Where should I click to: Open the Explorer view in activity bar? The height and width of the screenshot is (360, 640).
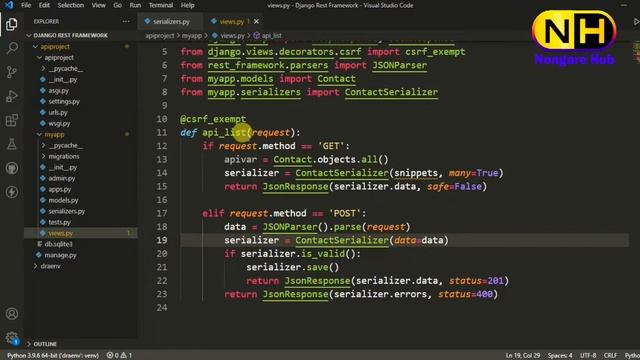point(11,24)
